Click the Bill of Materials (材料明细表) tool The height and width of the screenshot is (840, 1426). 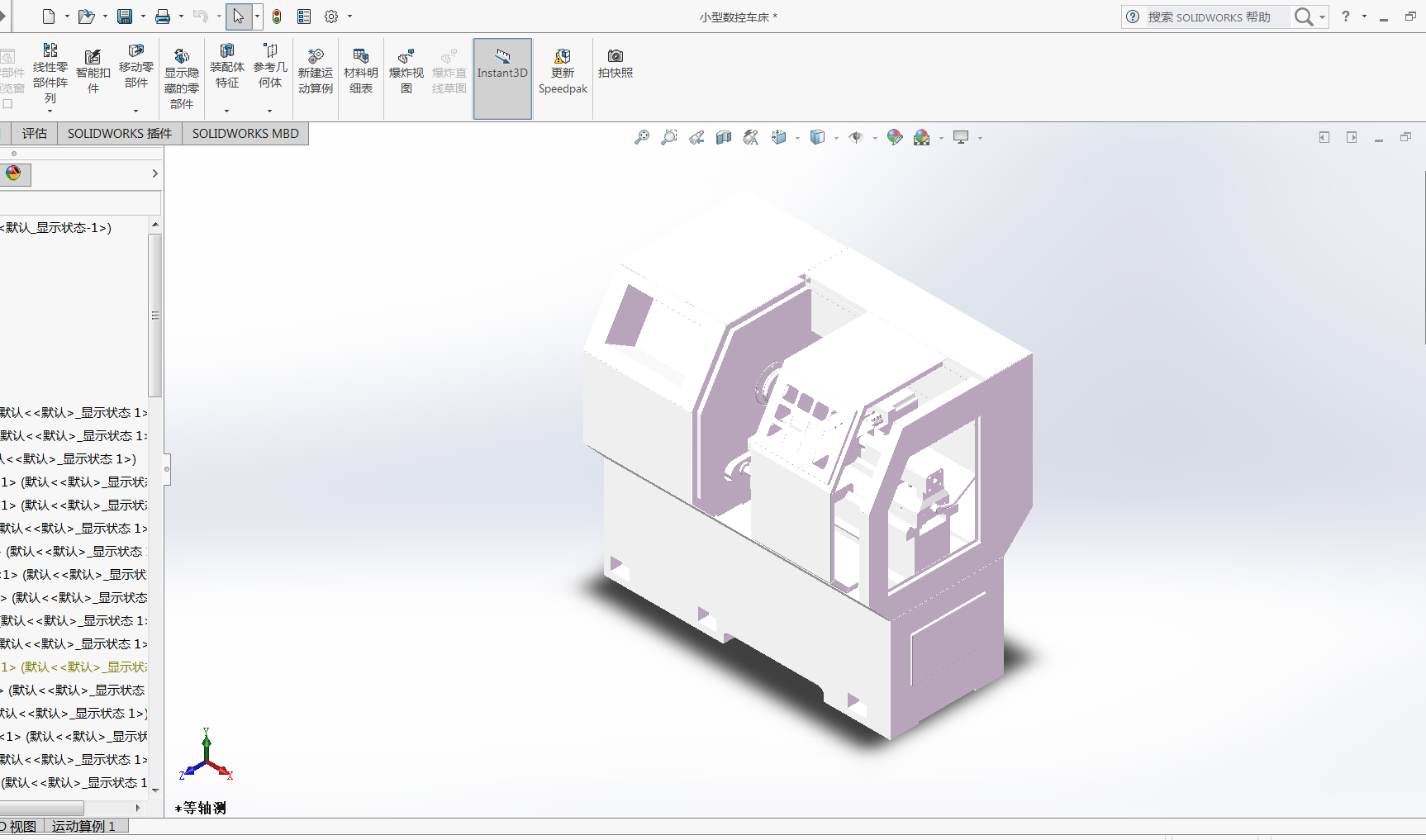click(x=361, y=71)
